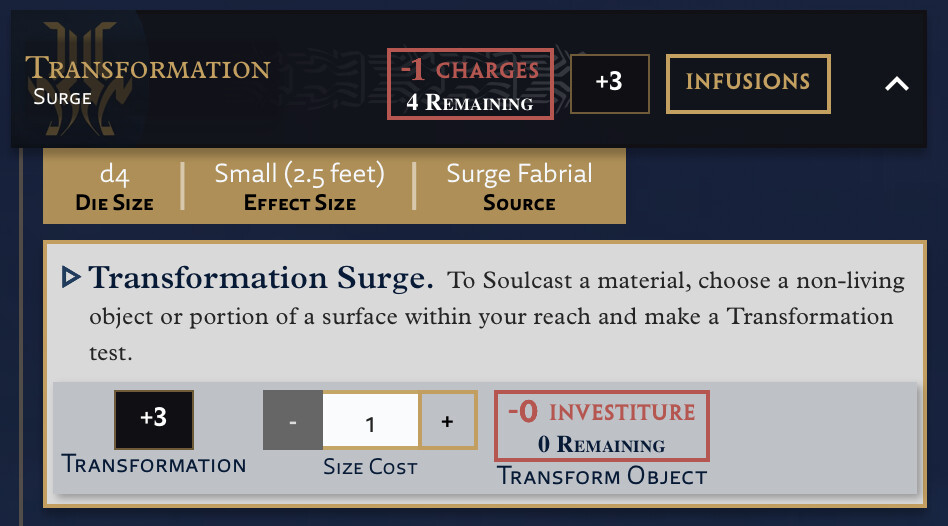Select the Small (2.5 feet) Effect Size stat
948x526 pixels.
point(299,187)
